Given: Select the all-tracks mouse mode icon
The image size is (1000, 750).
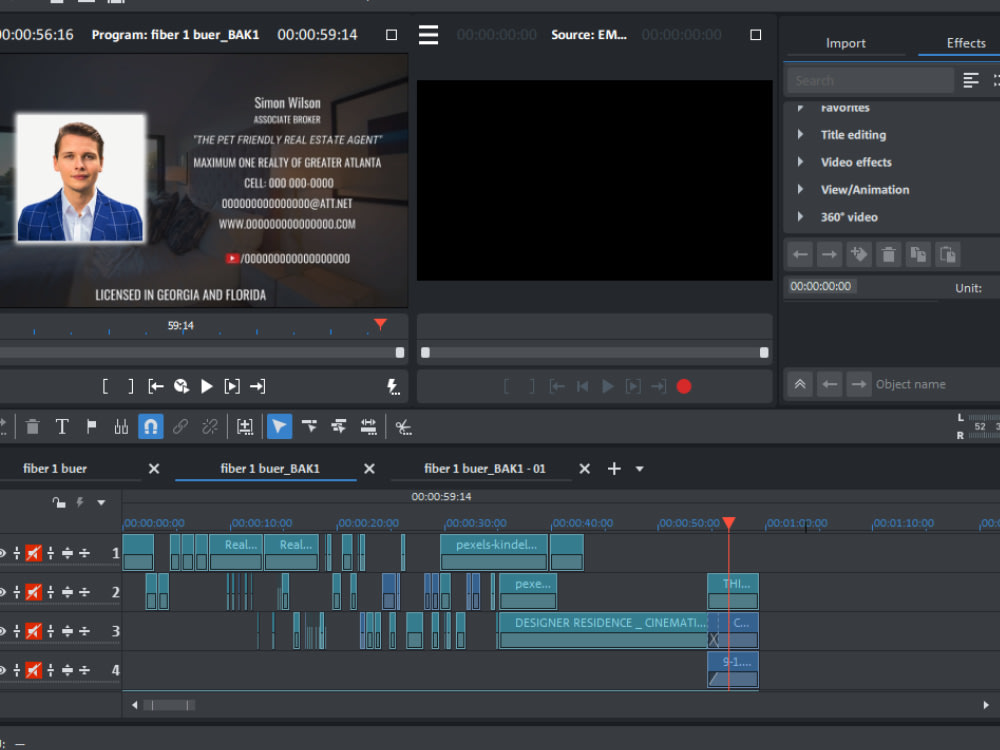Looking at the screenshot, I should (339, 427).
